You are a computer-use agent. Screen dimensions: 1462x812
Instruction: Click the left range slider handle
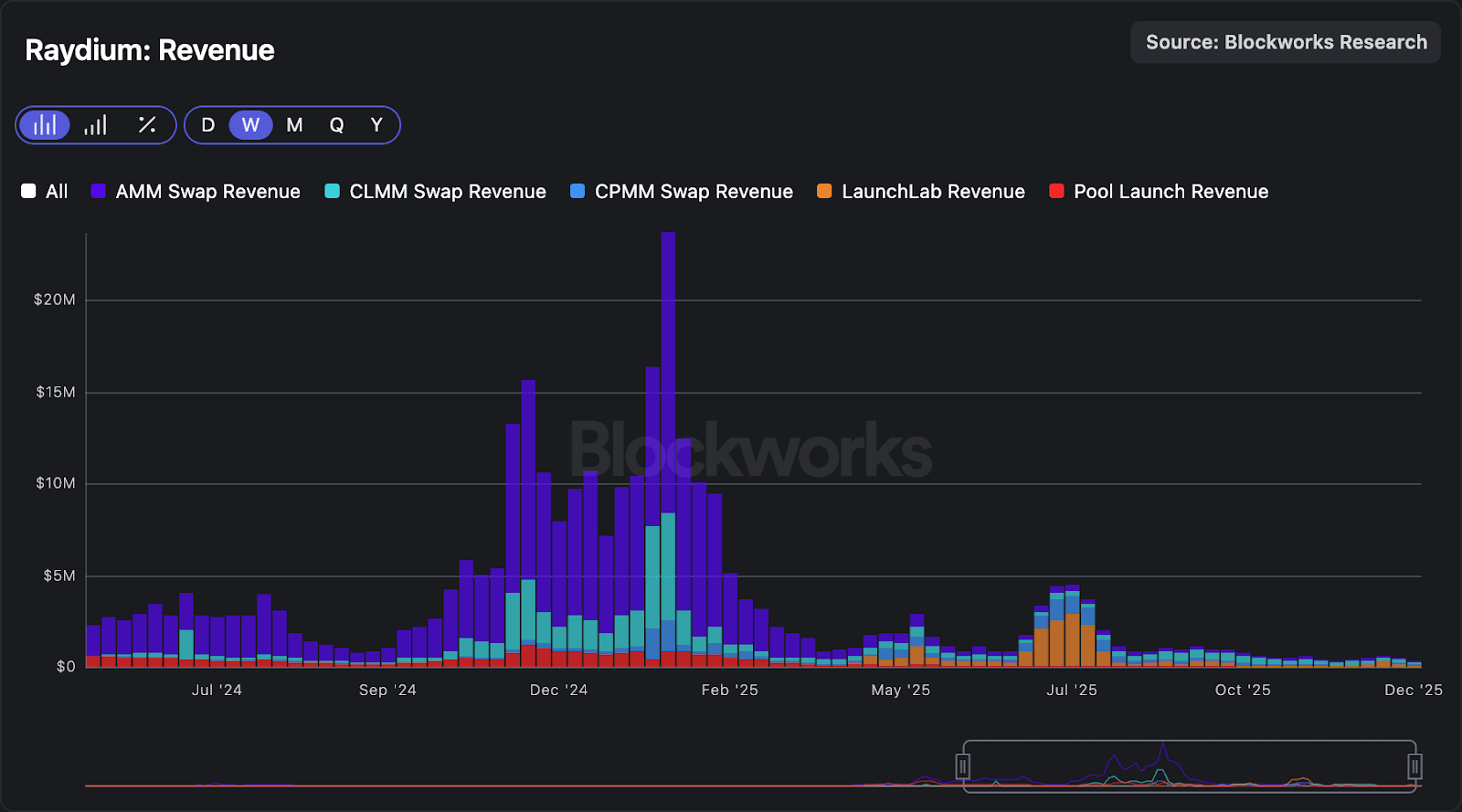pyautogui.click(x=962, y=766)
